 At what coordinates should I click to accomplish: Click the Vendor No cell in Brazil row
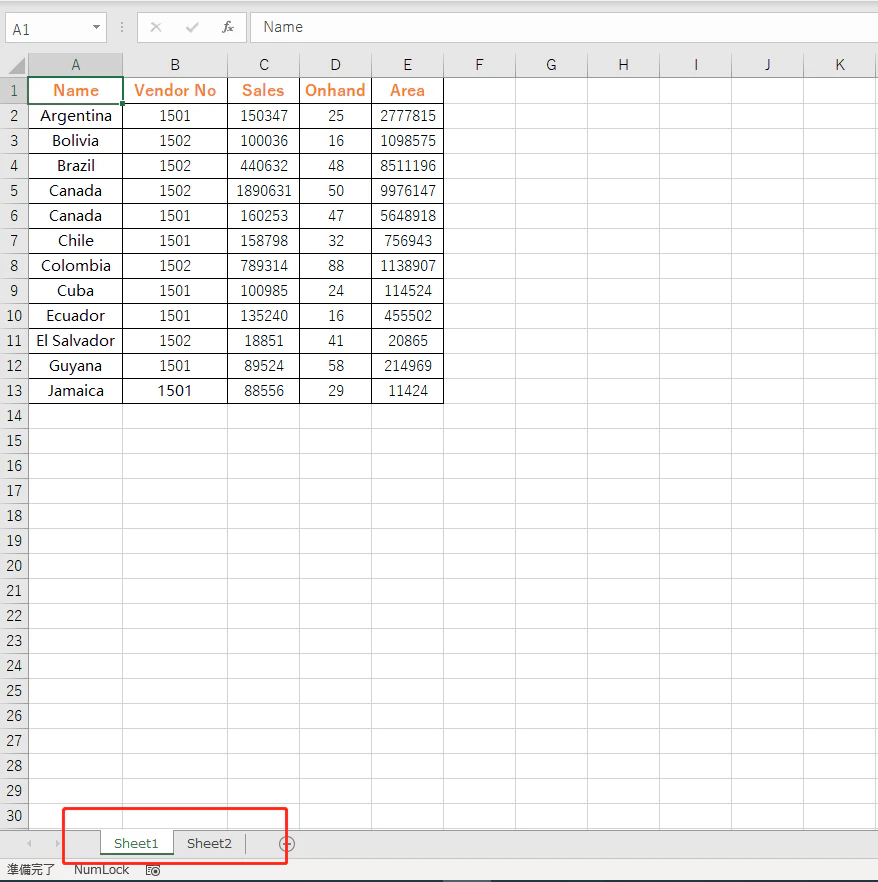pos(175,166)
